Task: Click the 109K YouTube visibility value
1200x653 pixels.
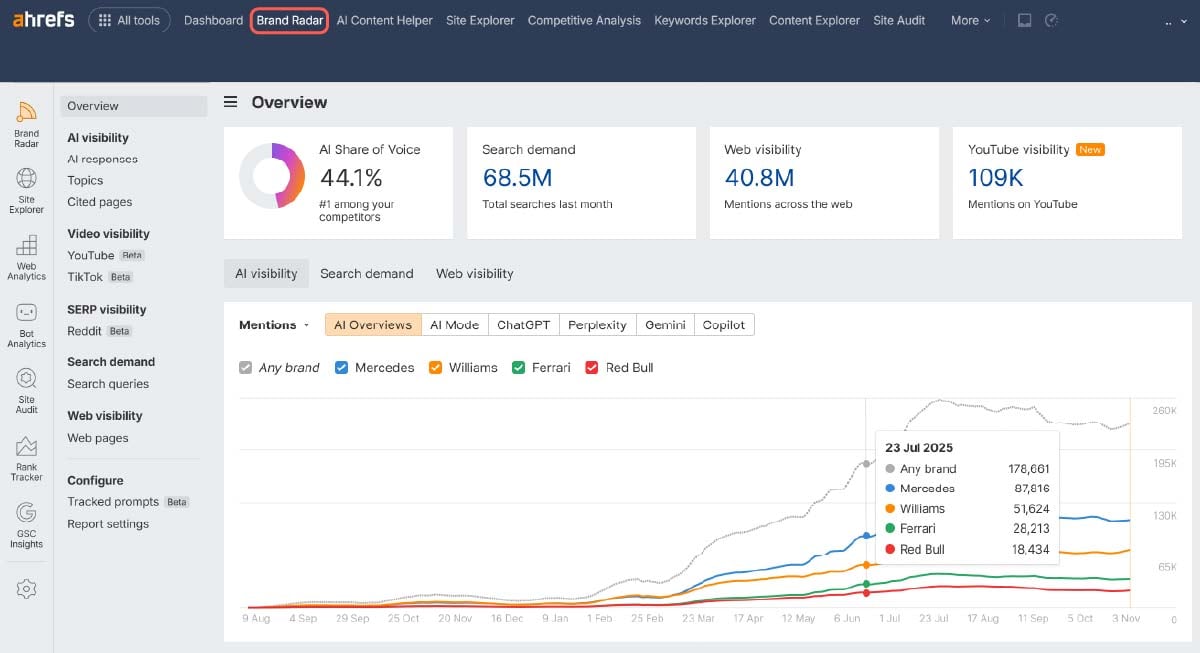Action: pyautogui.click(x=996, y=178)
